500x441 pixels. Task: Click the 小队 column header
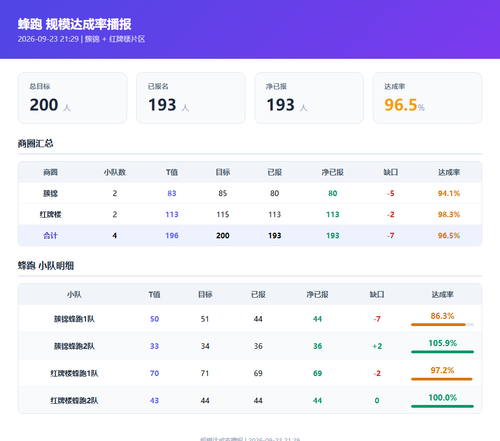pyautogui.click(x=74, y=295)
